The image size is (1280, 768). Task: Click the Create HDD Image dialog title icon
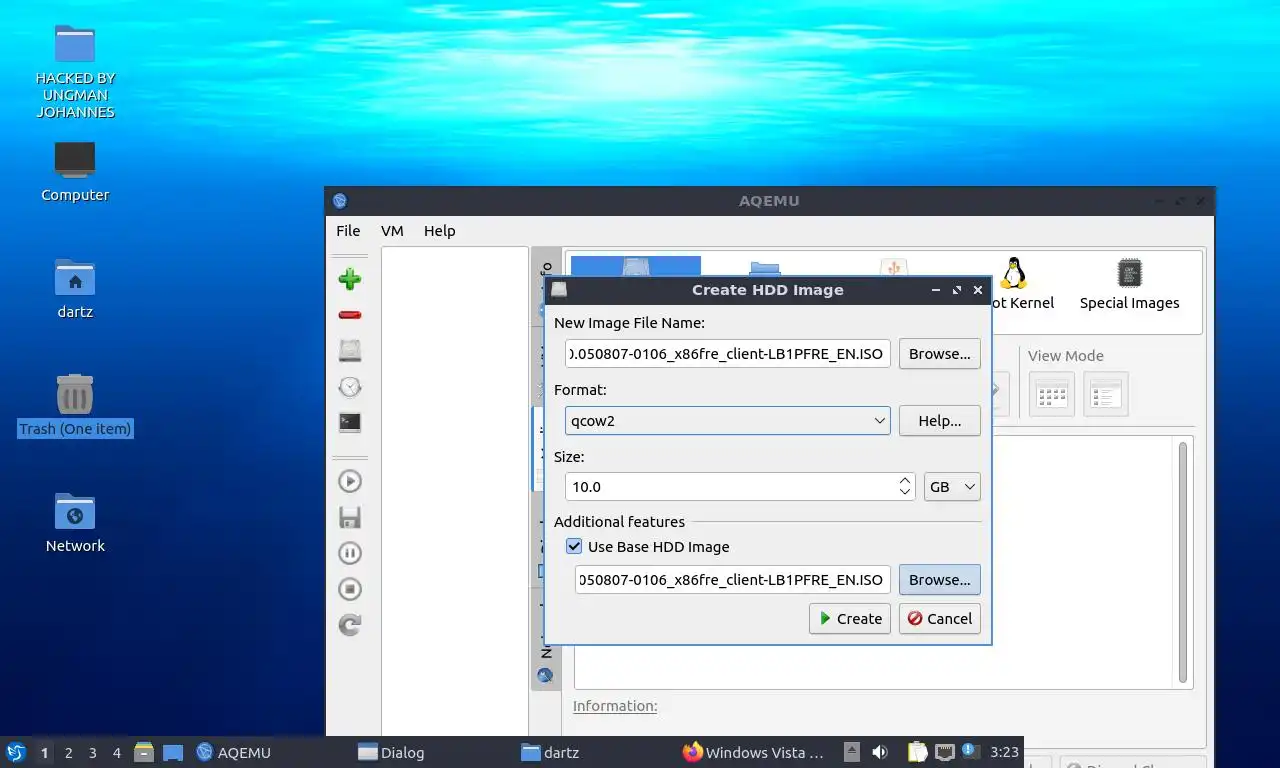point(559,290)
